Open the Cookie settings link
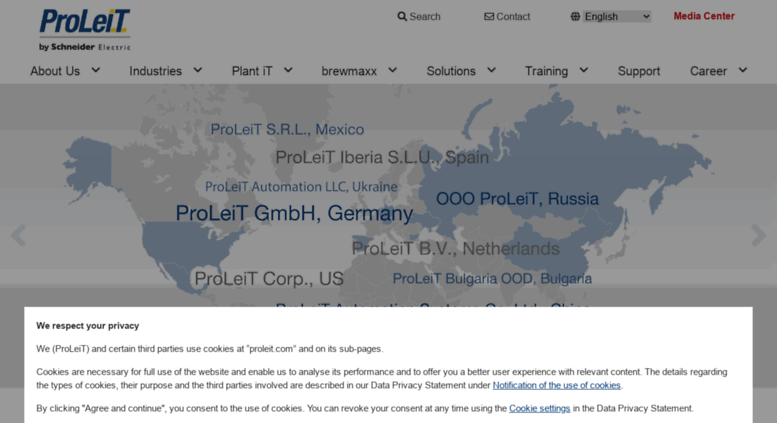The width and height of the screenshot is (777, 423). tap(540, 408)
